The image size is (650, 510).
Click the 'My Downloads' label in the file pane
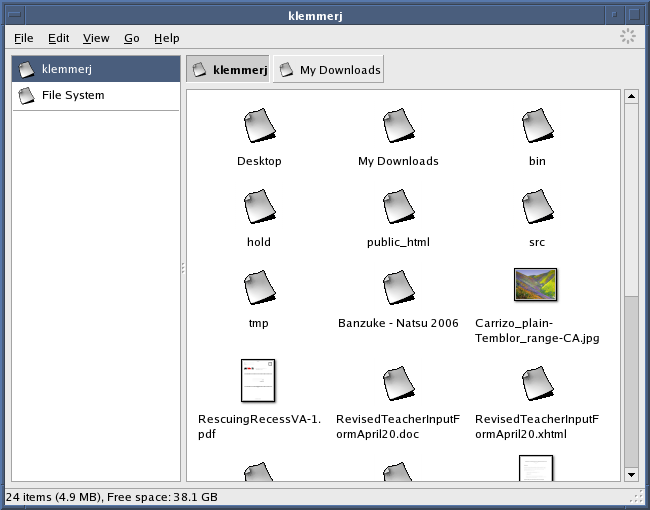398,161
